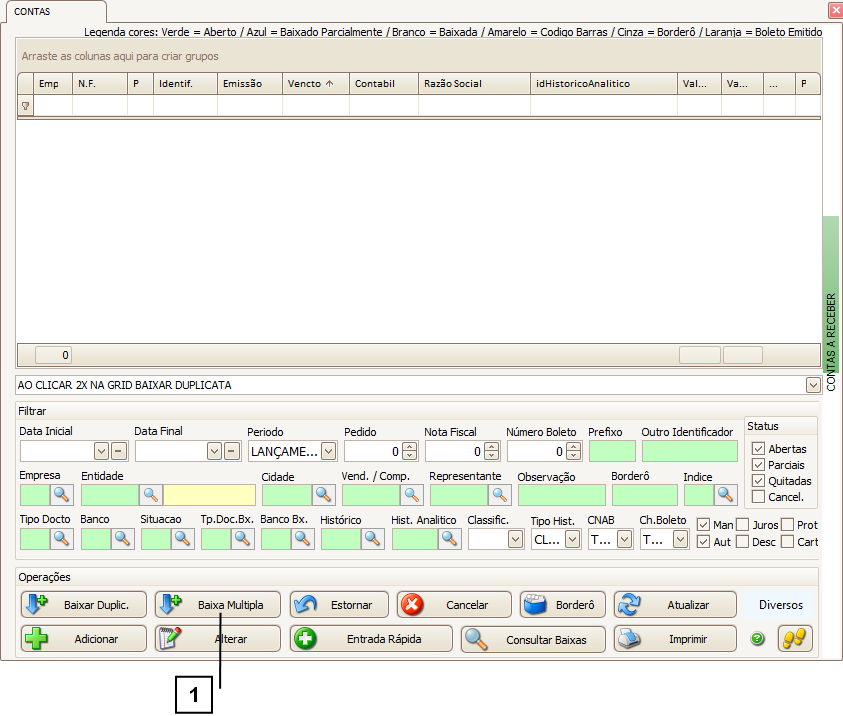Click the Baixa Multipla button
843x716 pixels.
[x=218, y=605]
